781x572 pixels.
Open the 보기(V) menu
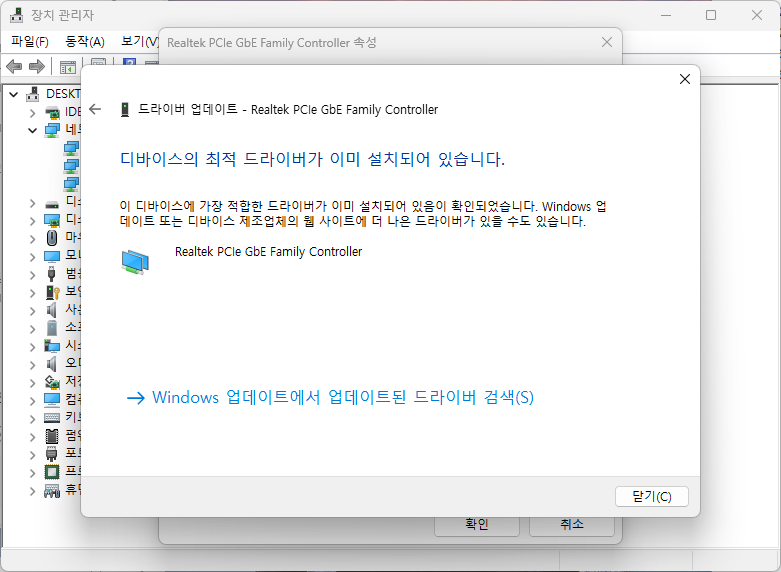tap(139, 41)
